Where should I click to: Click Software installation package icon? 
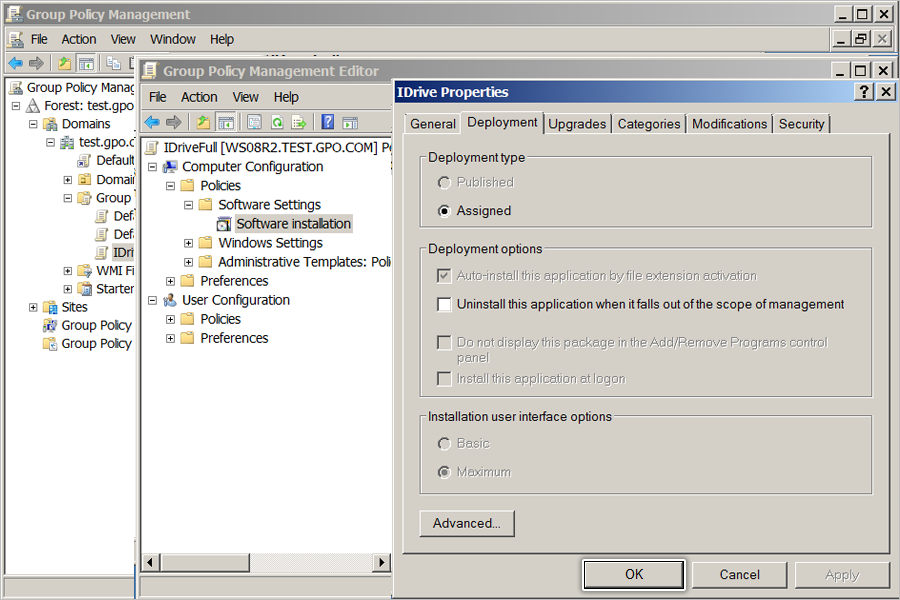224,224
